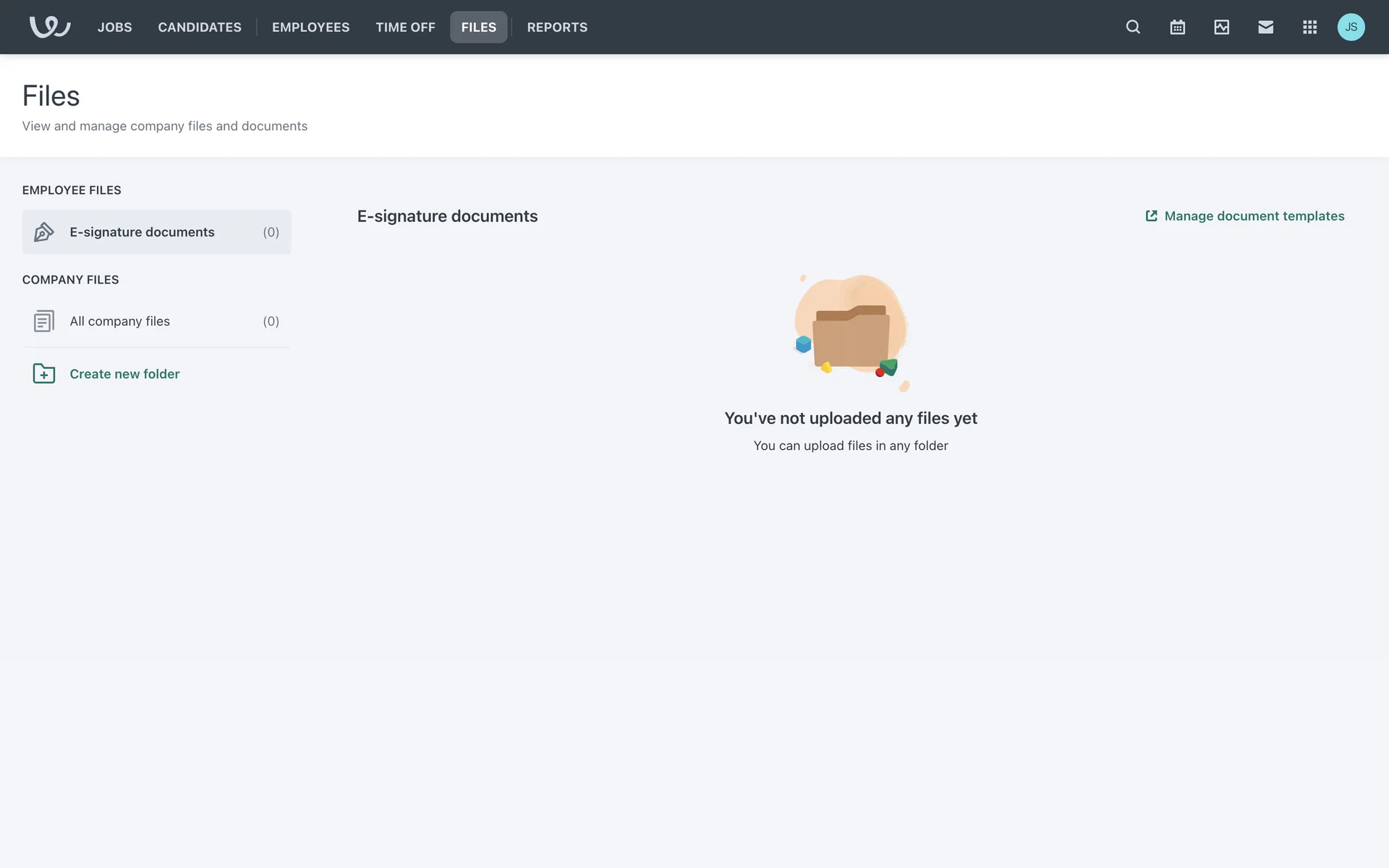Open the calendar icon in header
The width and height of the screenshot is (1389, 868).
pos(1177,27)
